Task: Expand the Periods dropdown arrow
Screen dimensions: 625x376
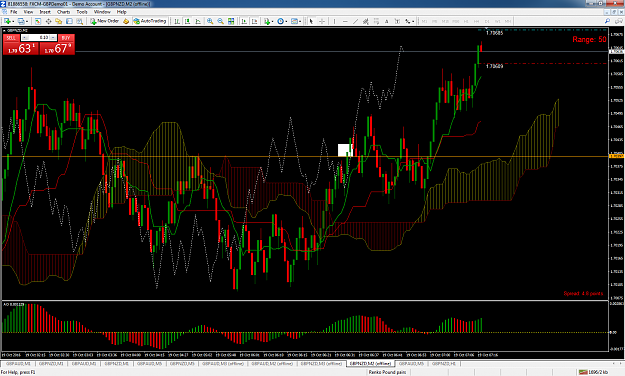Action: [286, 21]
